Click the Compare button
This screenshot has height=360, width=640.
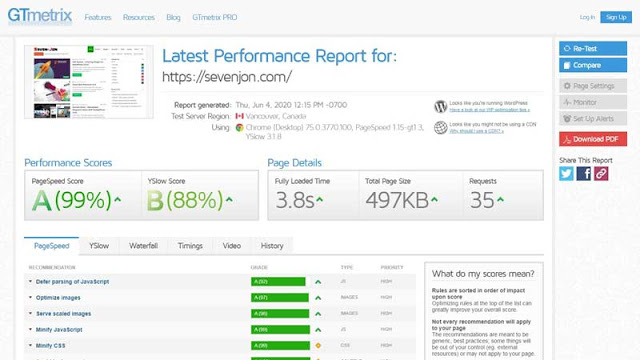coord(593,65)
